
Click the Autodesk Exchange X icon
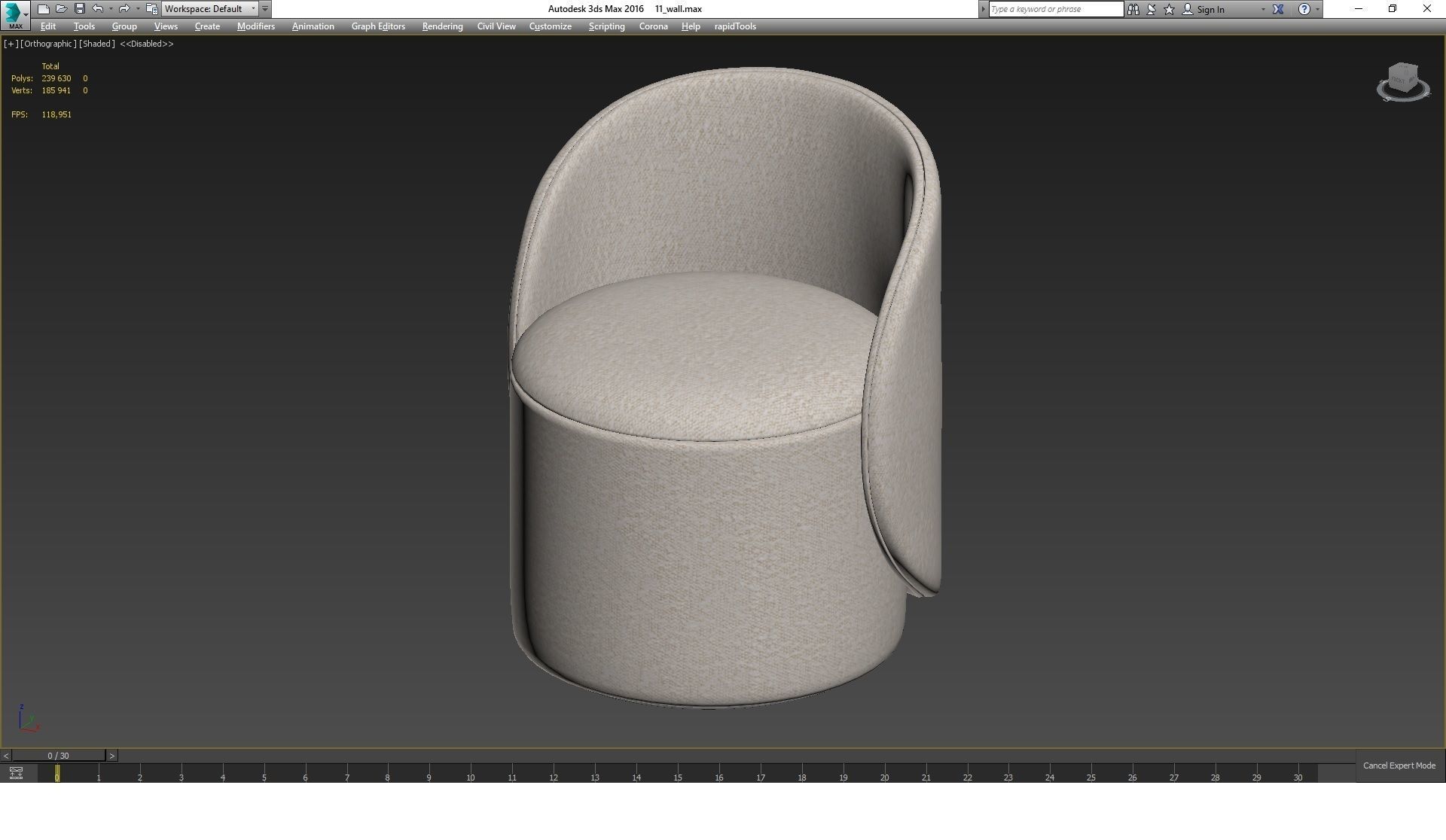[x=1278, y=9]
